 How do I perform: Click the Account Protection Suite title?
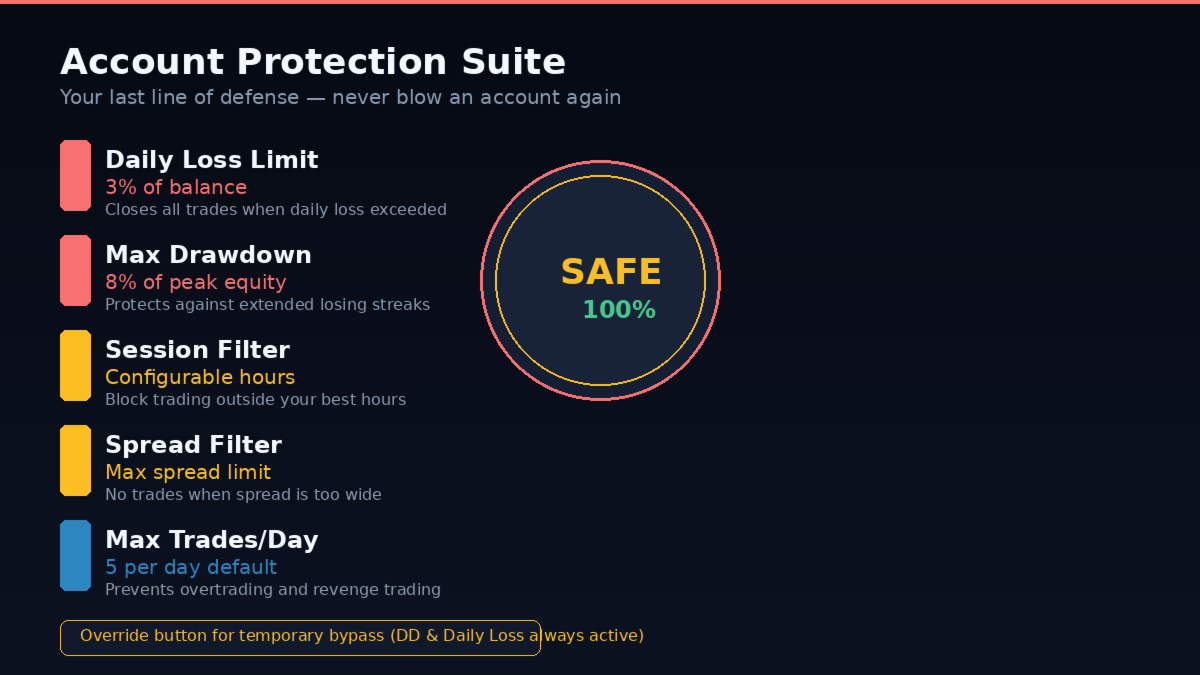click(313, 62)
